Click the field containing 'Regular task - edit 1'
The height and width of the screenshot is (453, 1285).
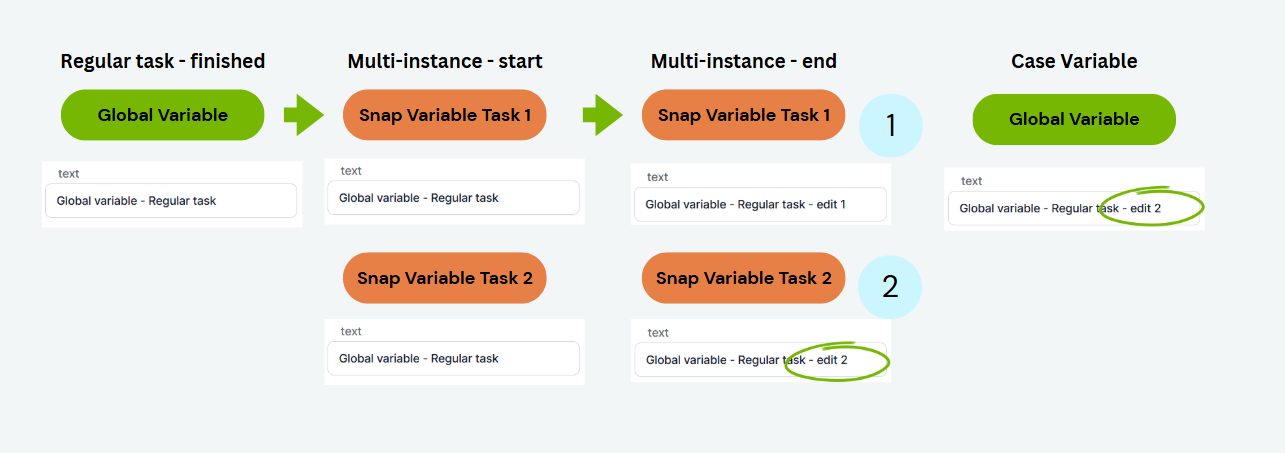pos(760,204)
